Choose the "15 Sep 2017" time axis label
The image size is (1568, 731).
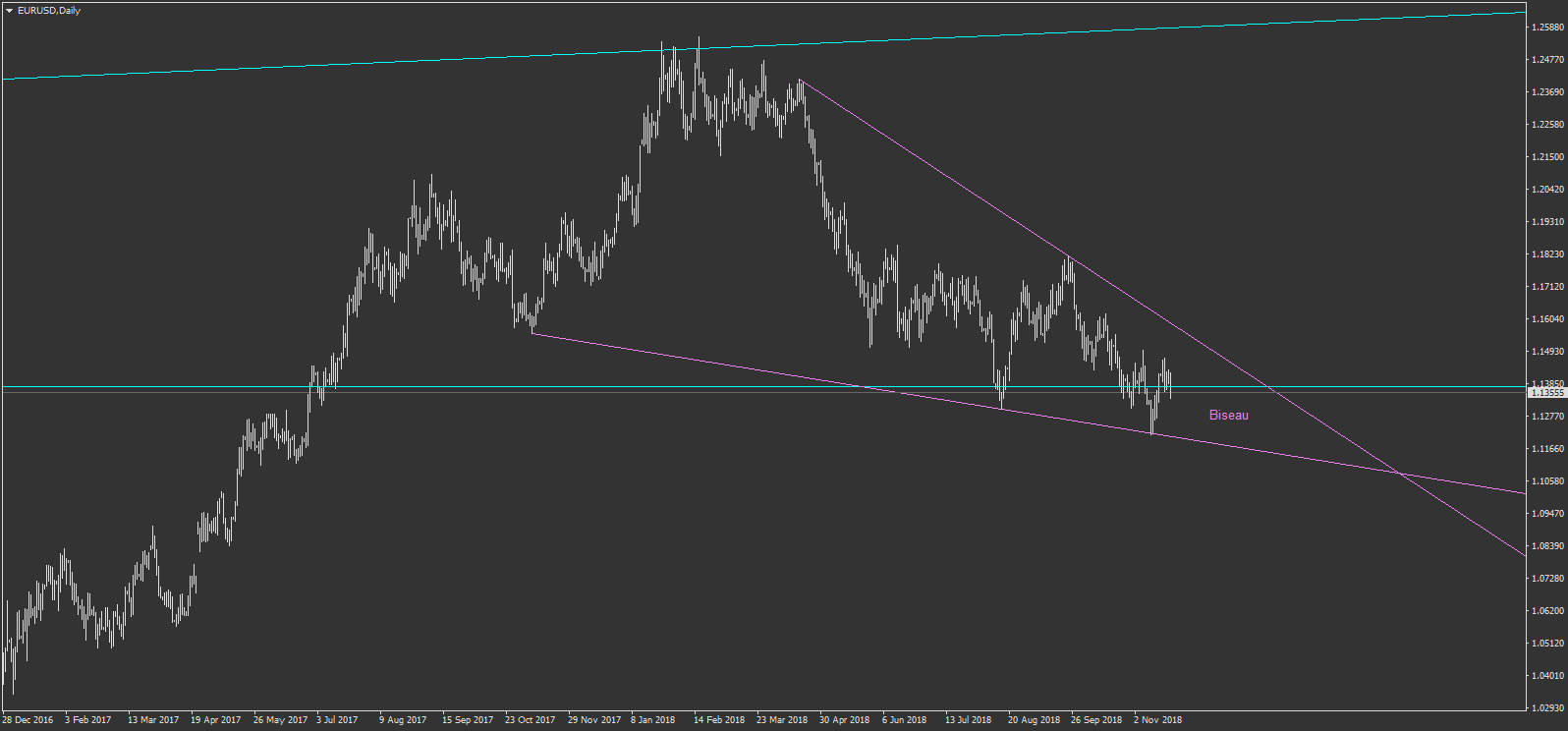(468, 720)
